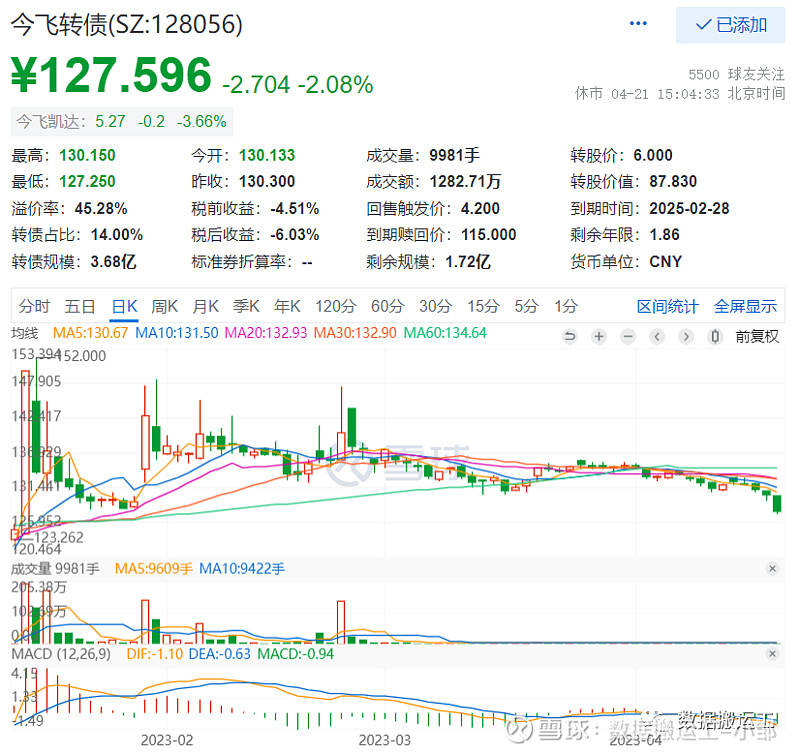The image size is (800, 755).
Task: Select the 最低 value 127.250
Action: (87, 182)
